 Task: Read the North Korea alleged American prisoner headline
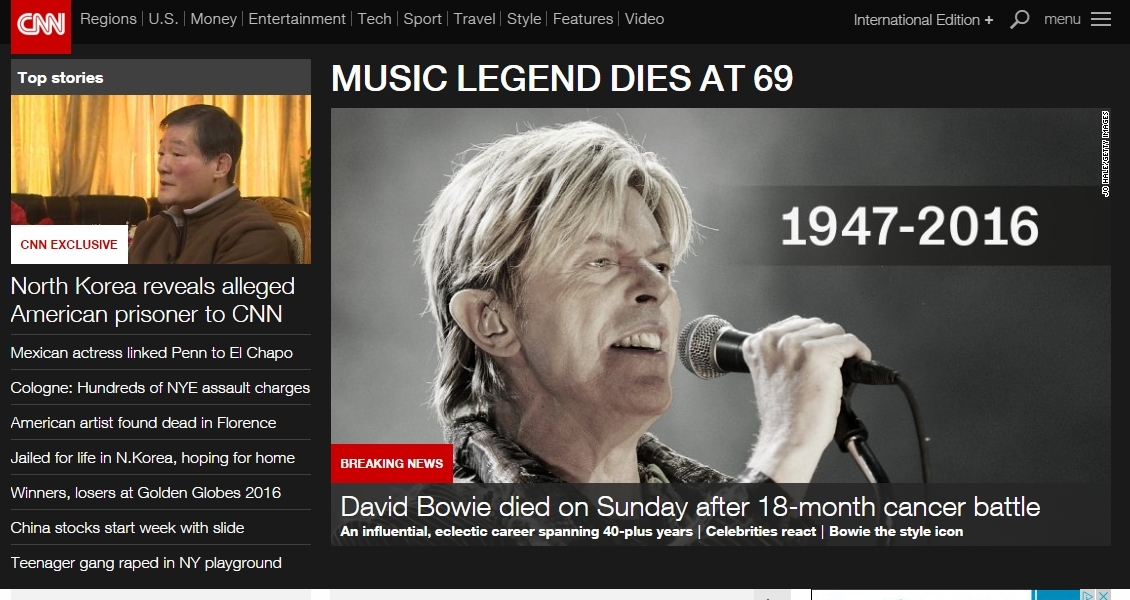pos(153,300)
